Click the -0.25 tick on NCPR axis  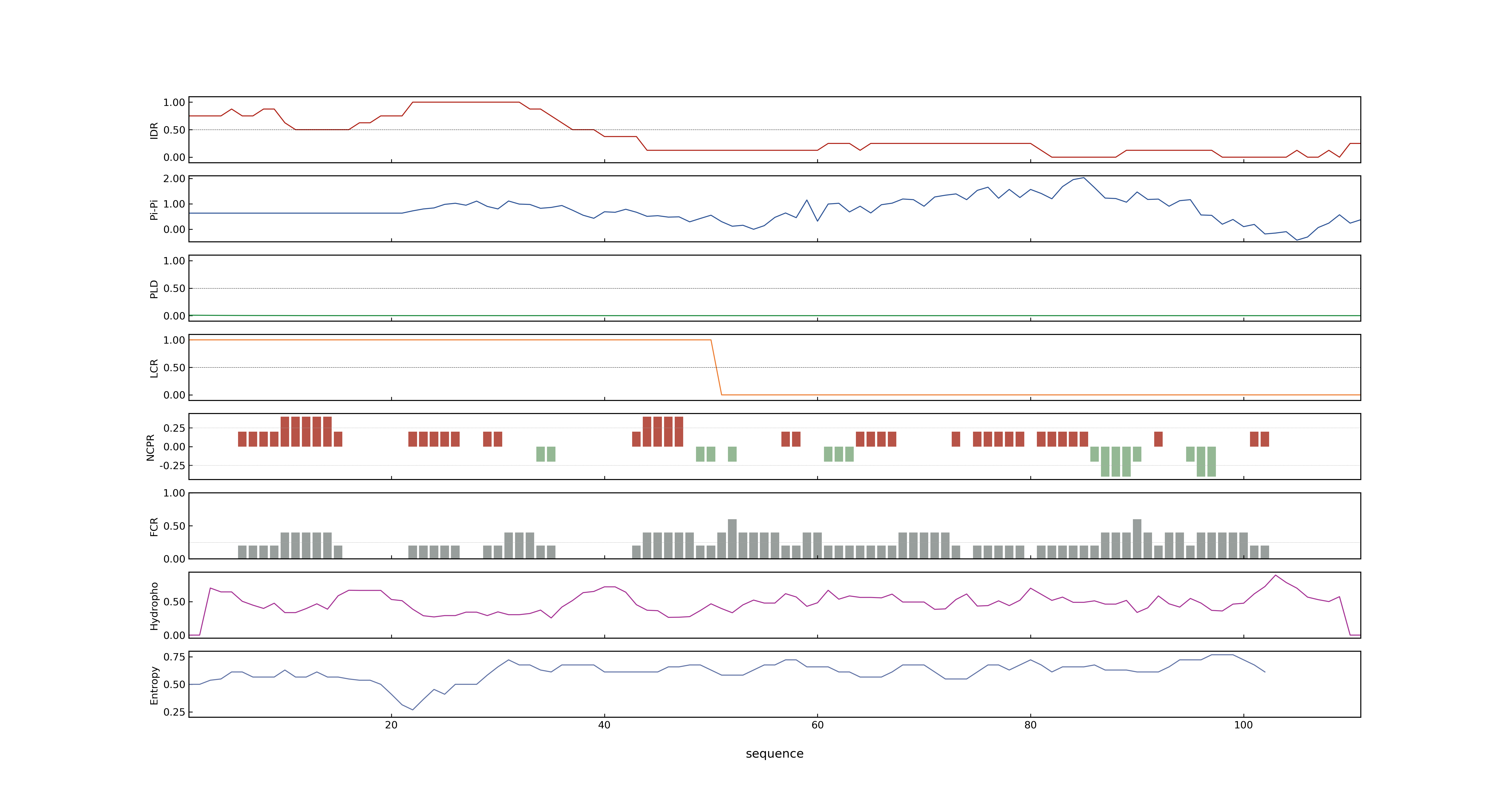pos(172,466)
